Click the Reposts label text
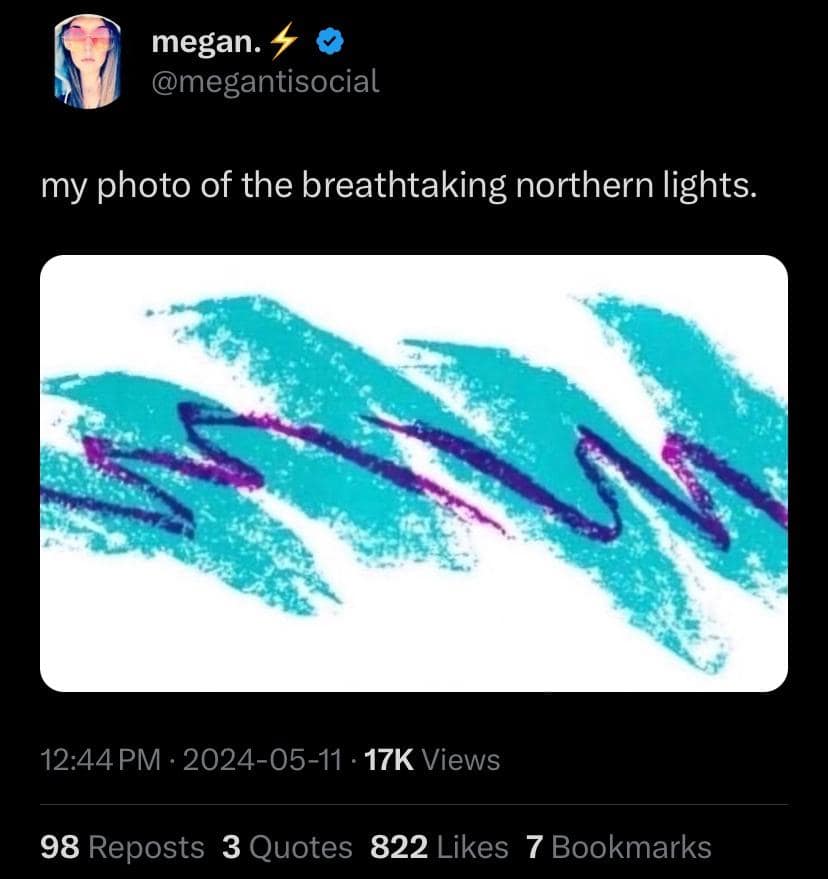Image resolution: width=828 pixels, height=879 pixels. [x=148, y=847]
